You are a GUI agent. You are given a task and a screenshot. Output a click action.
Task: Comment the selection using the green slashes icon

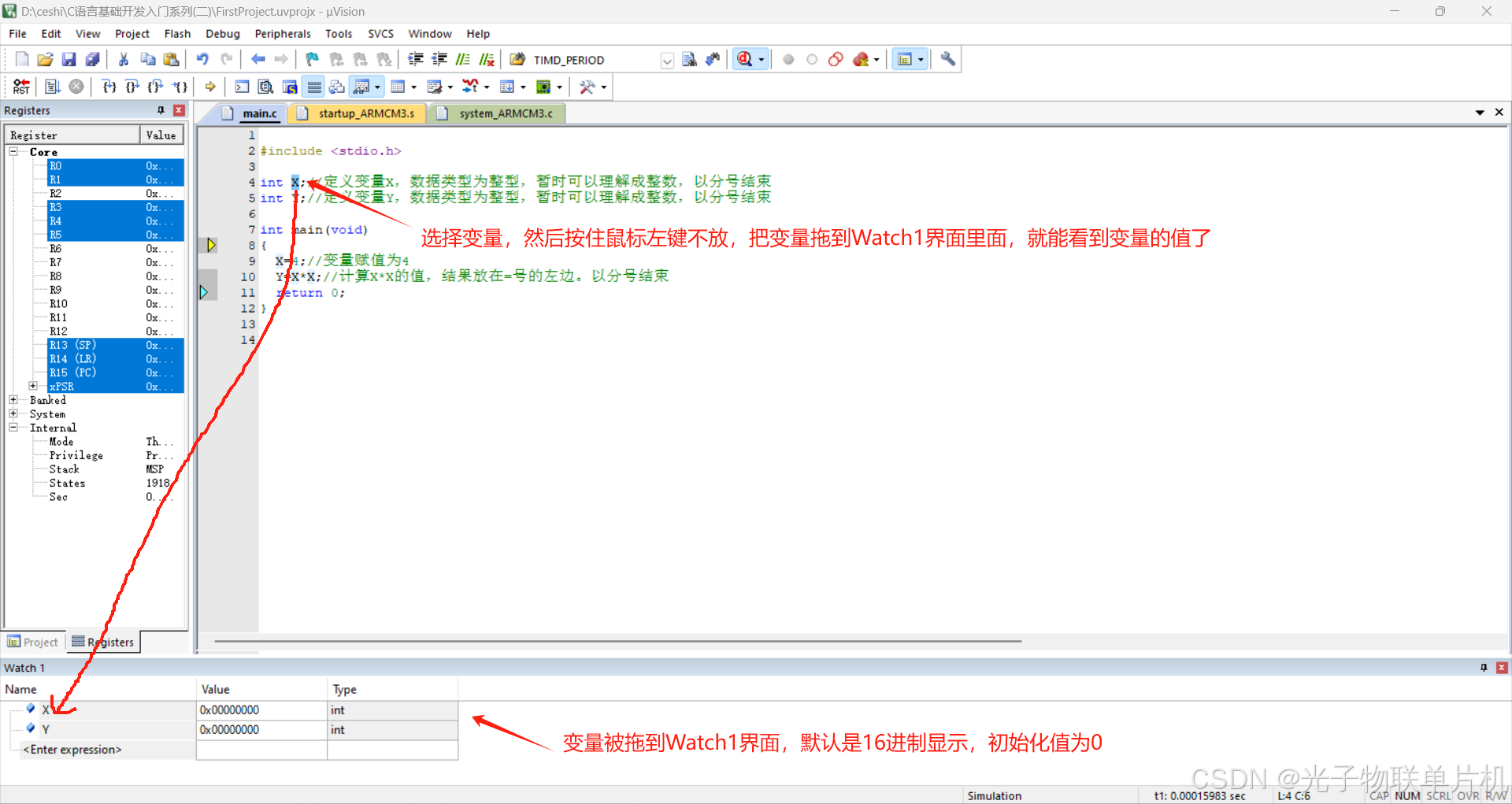463,60
